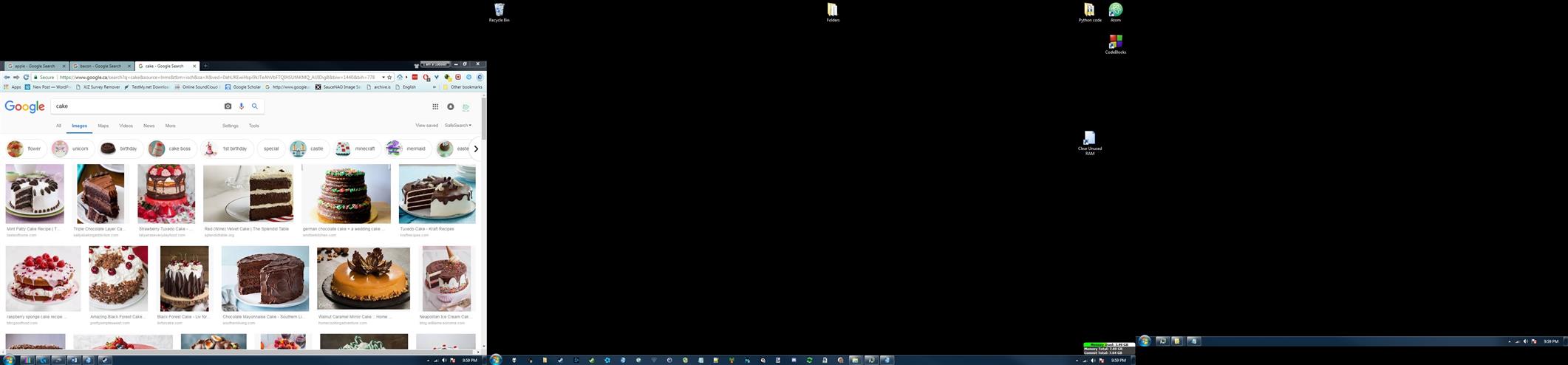
Task: Switch to the bacon Google Search tab
Action: pyautogui.click(x=100, y=66)
